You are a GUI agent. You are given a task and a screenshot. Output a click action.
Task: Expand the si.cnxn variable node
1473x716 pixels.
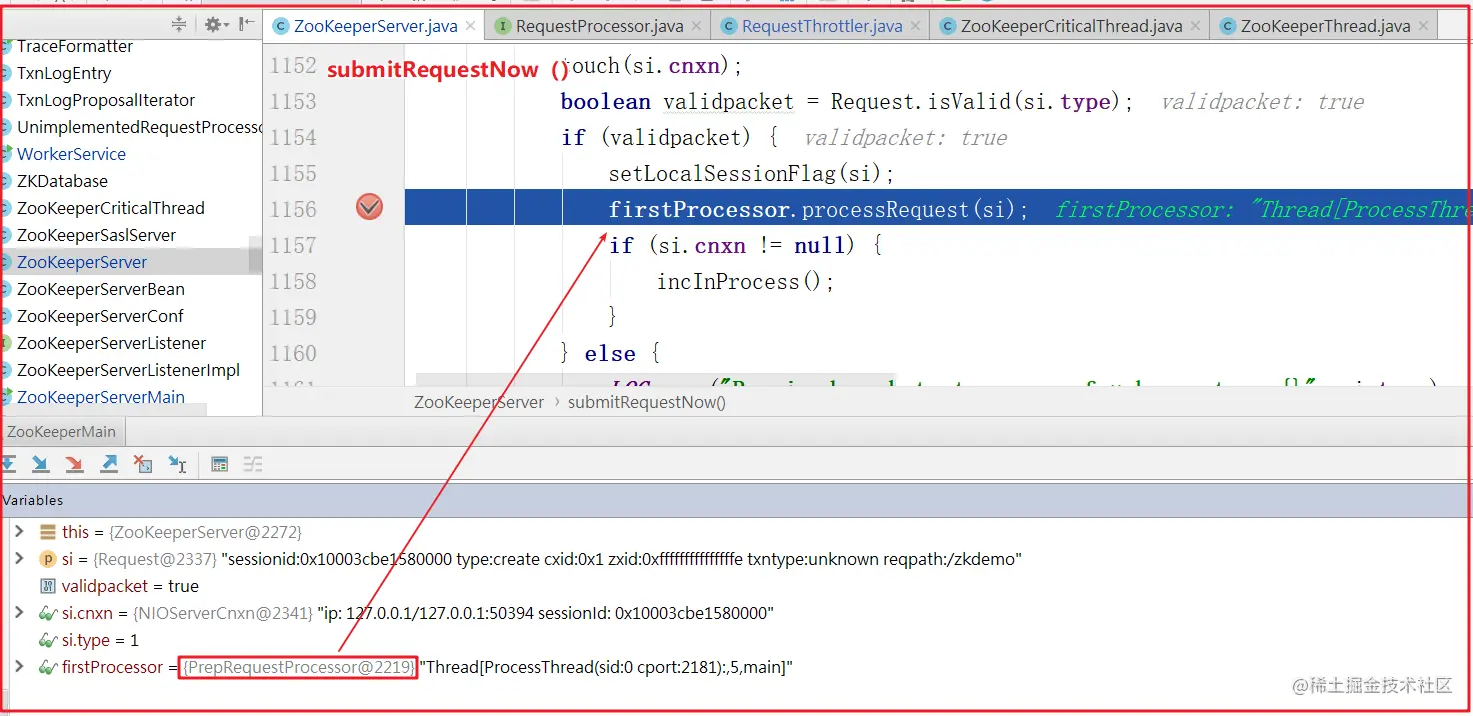tap(18, 612)
